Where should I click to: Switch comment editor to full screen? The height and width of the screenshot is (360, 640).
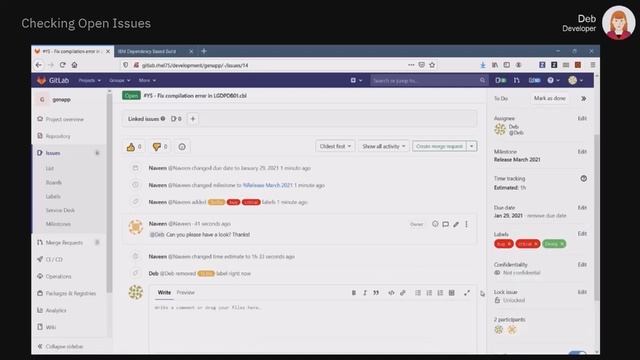coord(467,293)
